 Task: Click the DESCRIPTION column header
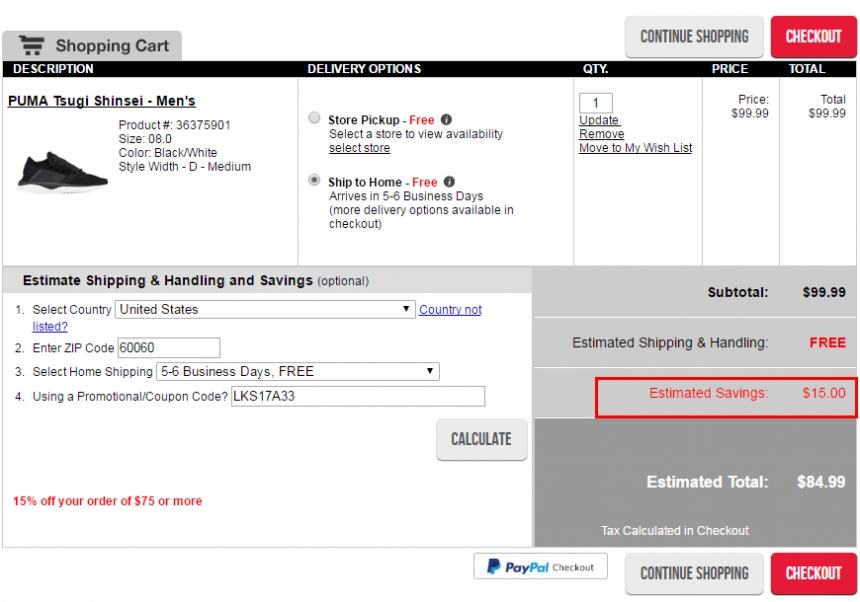[x=53, y=69]
